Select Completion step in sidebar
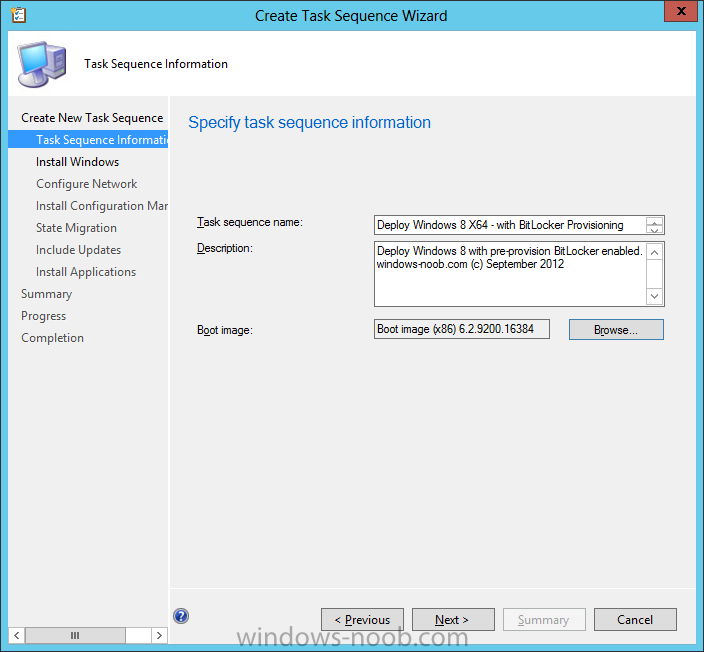Screen dimensions: 704x652 53,338
